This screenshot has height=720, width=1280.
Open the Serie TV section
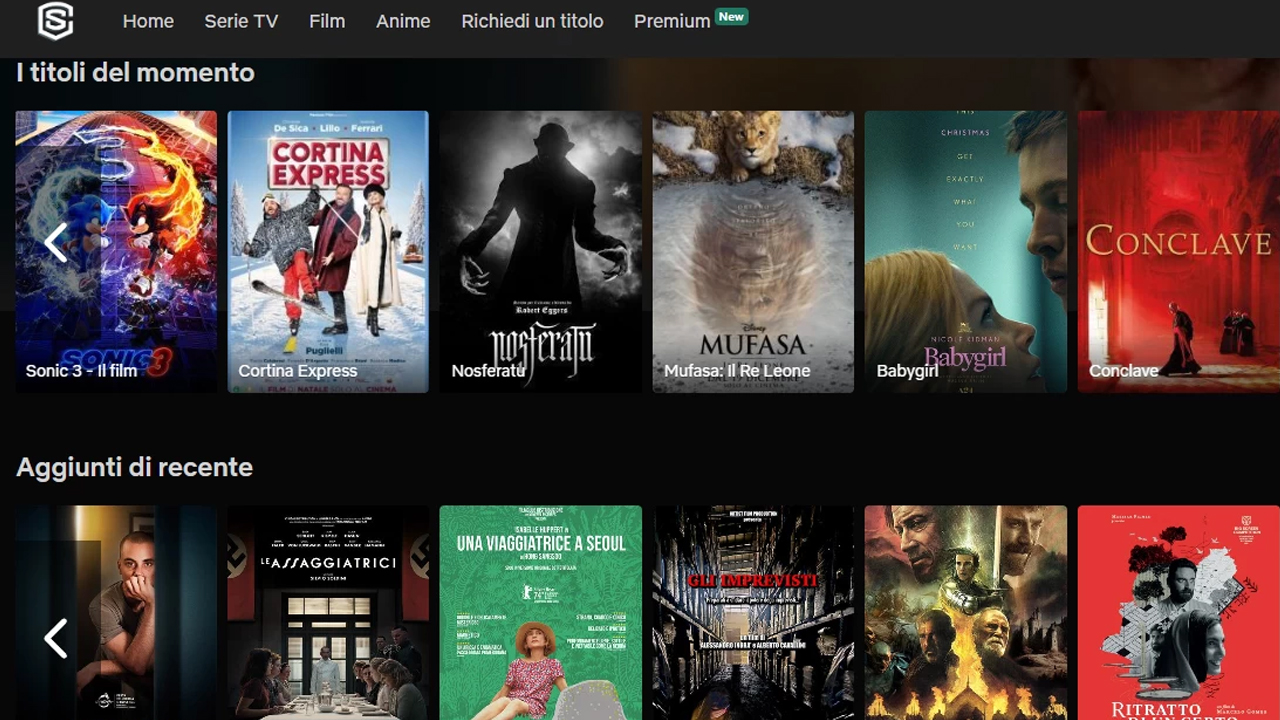(241, 21)
